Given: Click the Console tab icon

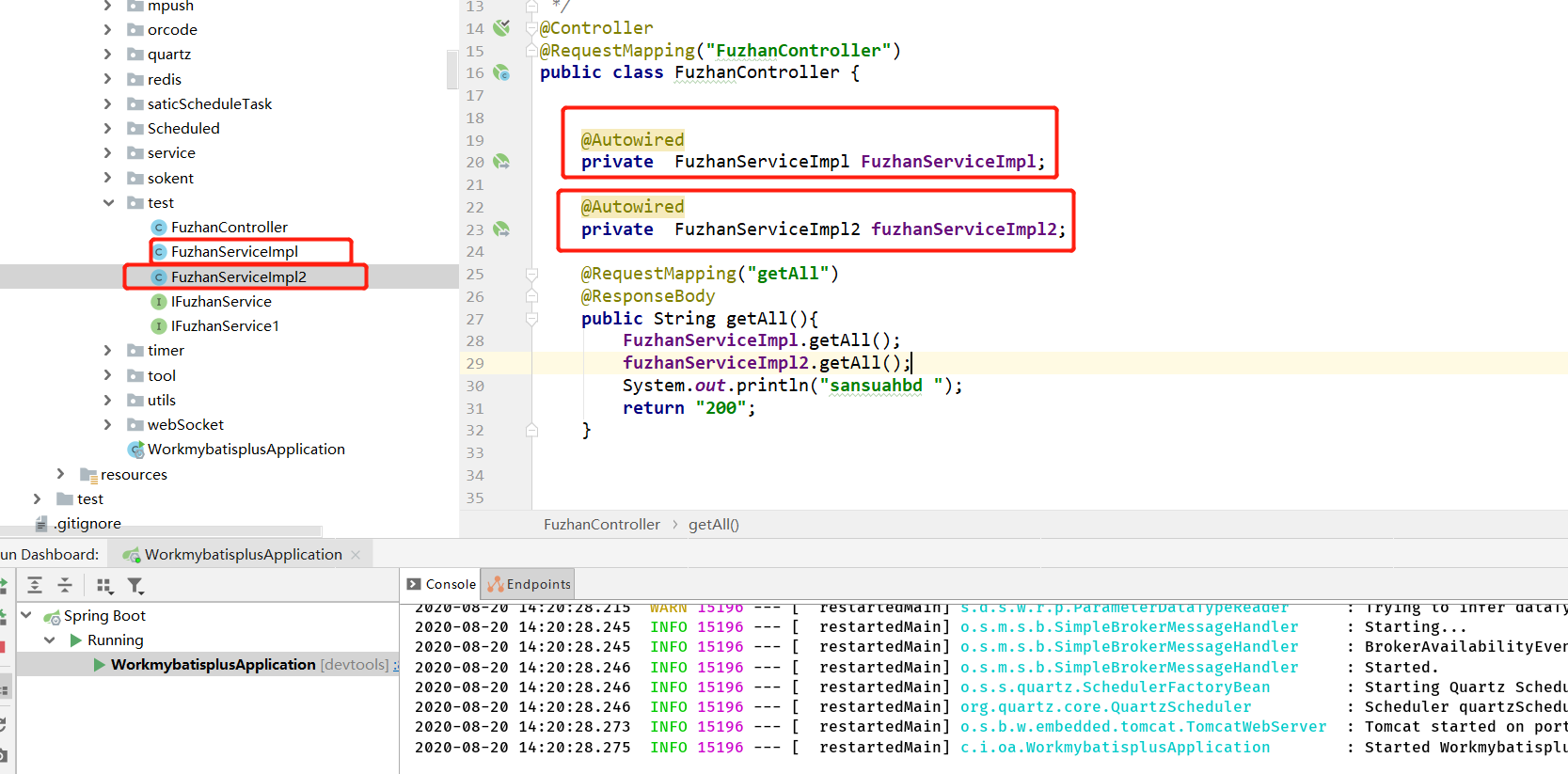Looking at the screenshot, I should [414, 584].
